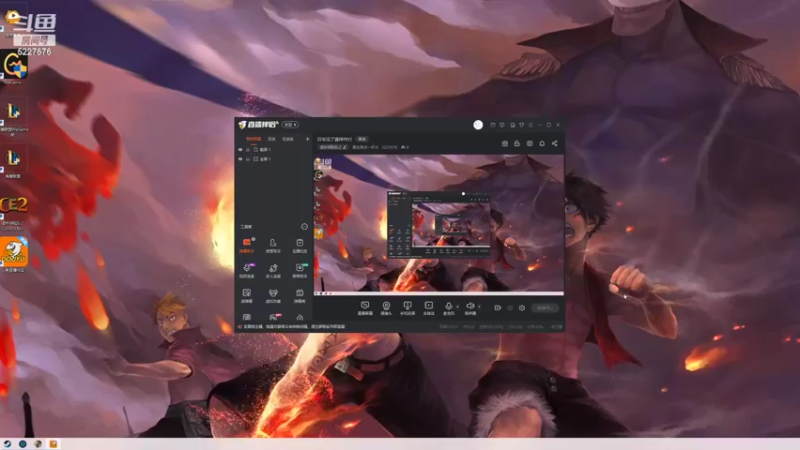
Task: Click the room number 5227676 in app header
Action: coord(389,147)
